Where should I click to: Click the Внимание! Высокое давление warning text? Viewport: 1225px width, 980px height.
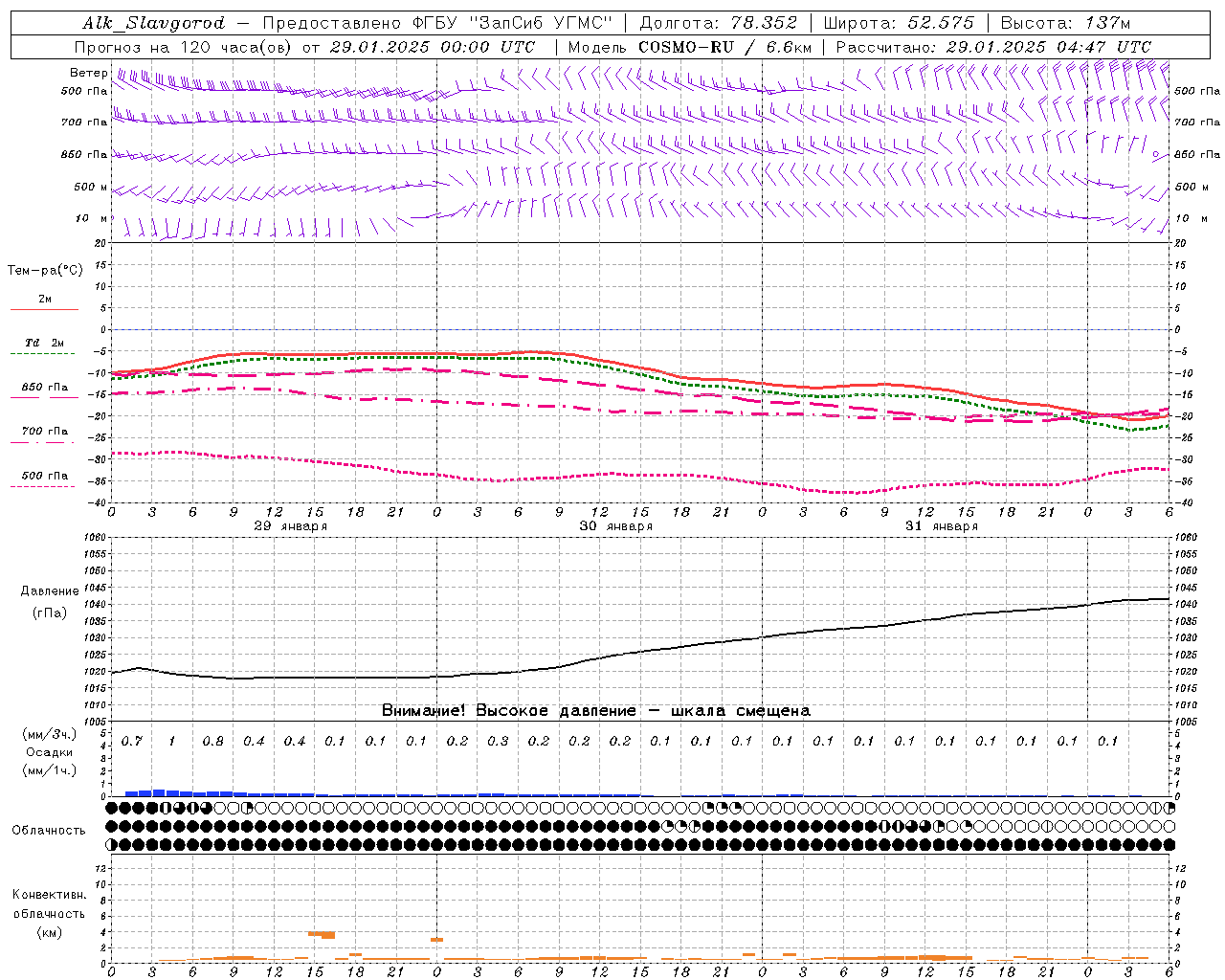point(596,711)
